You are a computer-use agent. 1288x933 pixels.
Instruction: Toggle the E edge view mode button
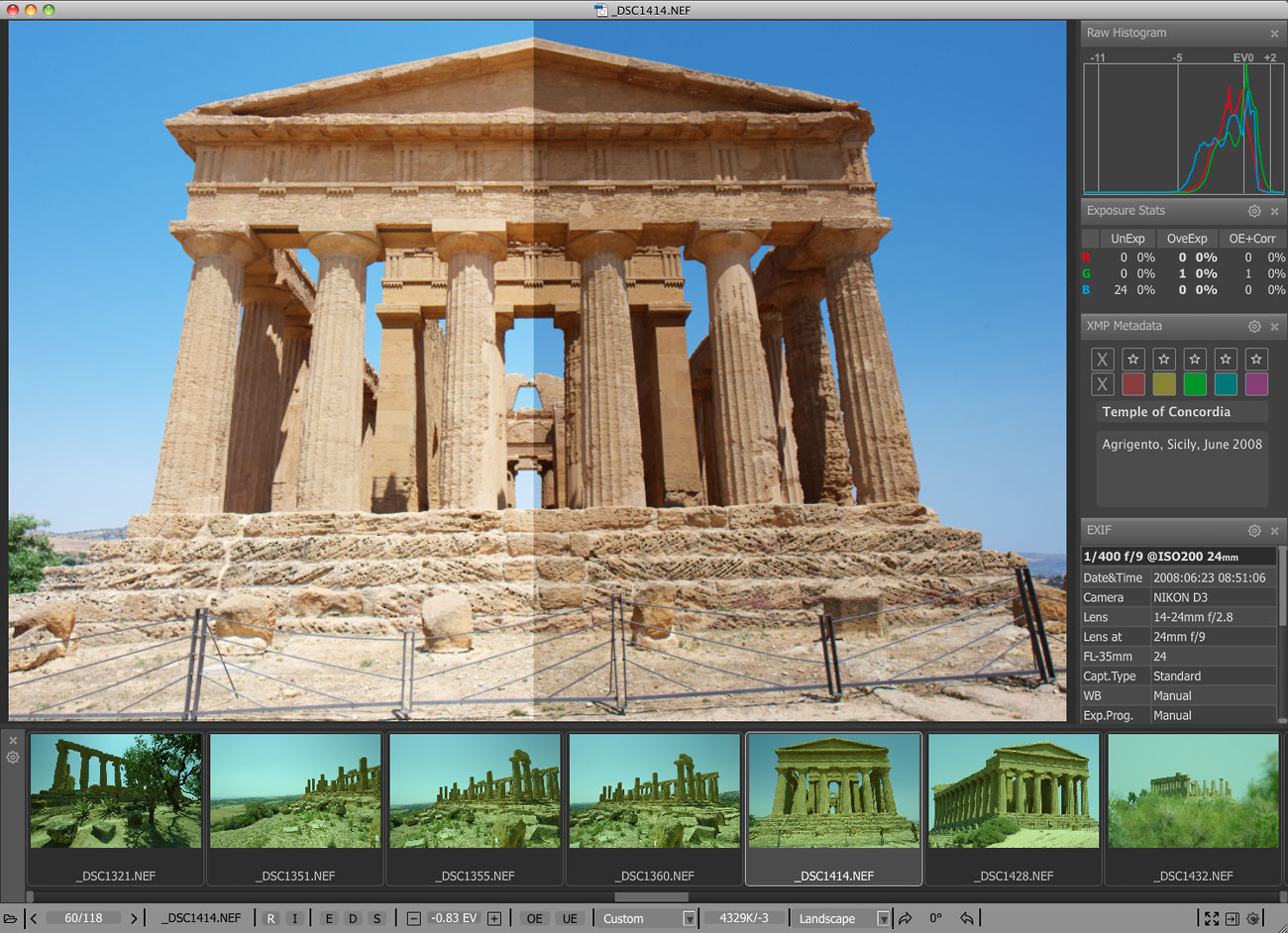coord(329,918)
